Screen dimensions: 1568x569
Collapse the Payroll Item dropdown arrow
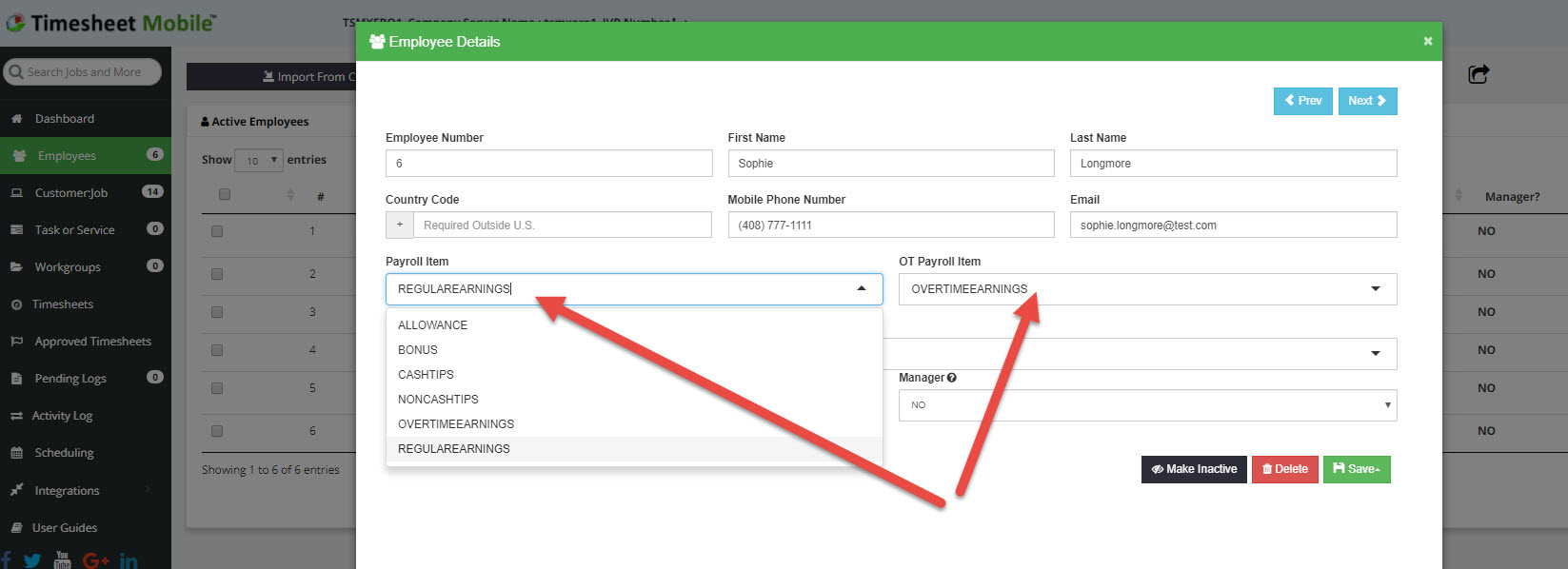click(x=862, y=289)
